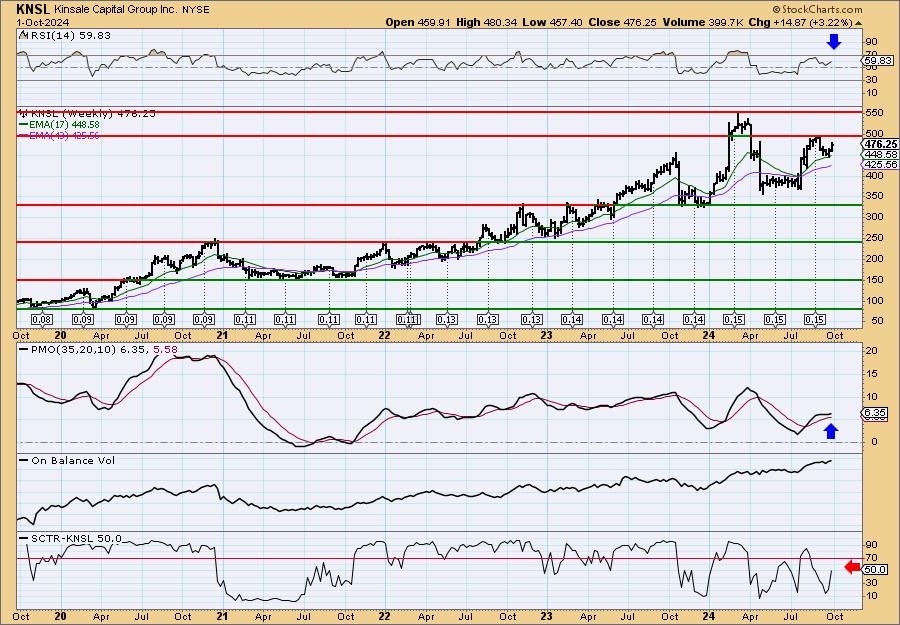Click the 500 price axis label
This screenshot has height=625, width=900.
(x=874, y=135)
